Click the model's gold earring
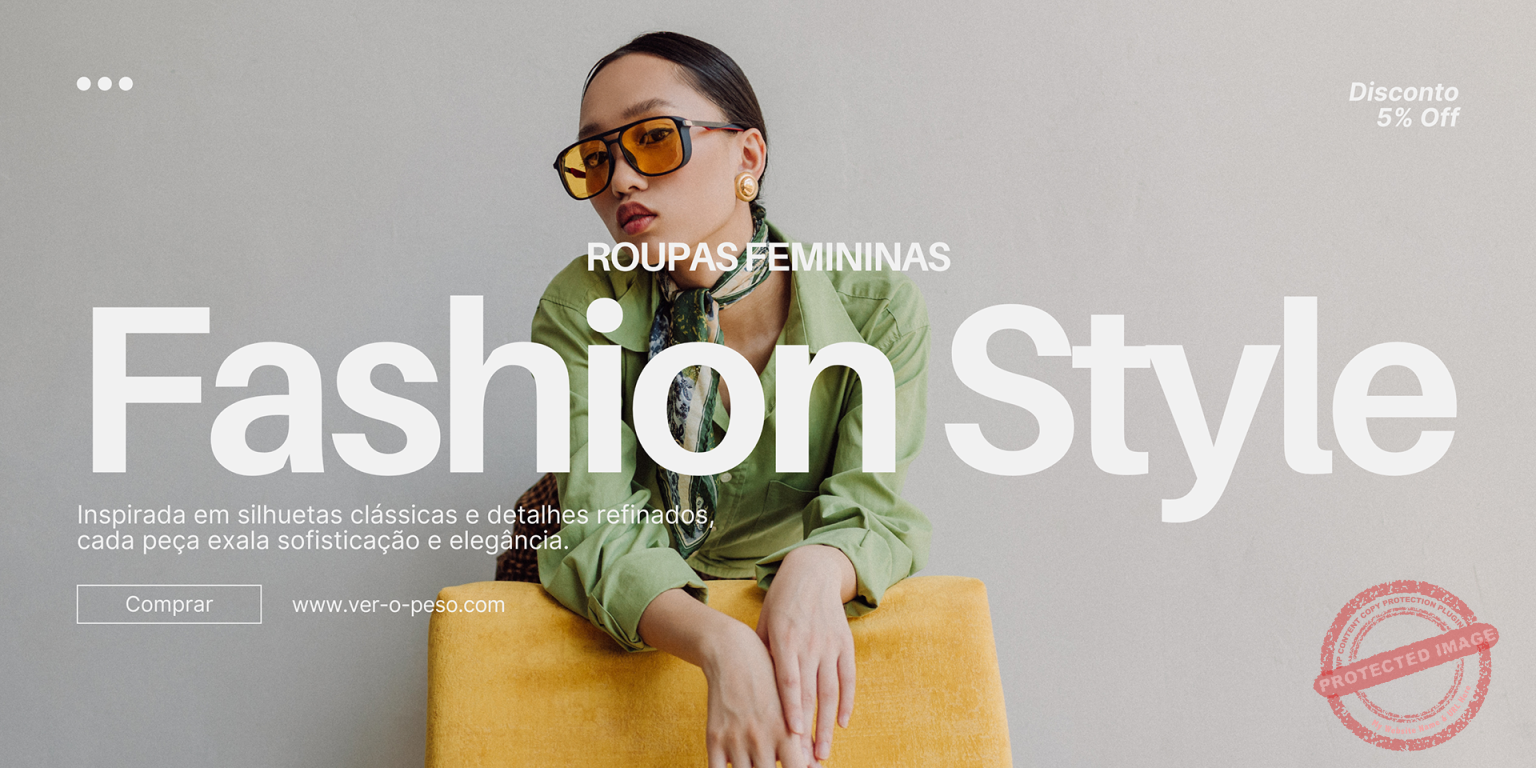The width and height of the screenshot is (1536, 768). pyautogui.click(x=746, y=186)
